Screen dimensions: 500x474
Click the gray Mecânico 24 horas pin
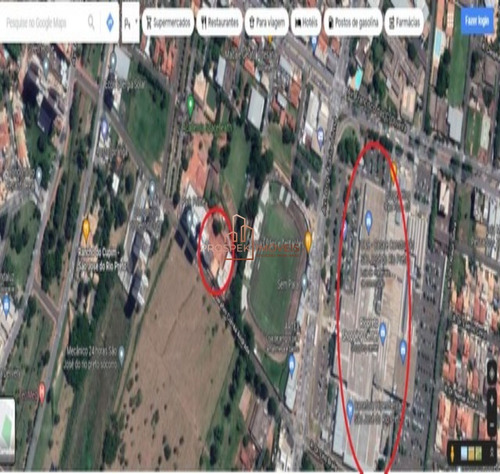(121, 355)
